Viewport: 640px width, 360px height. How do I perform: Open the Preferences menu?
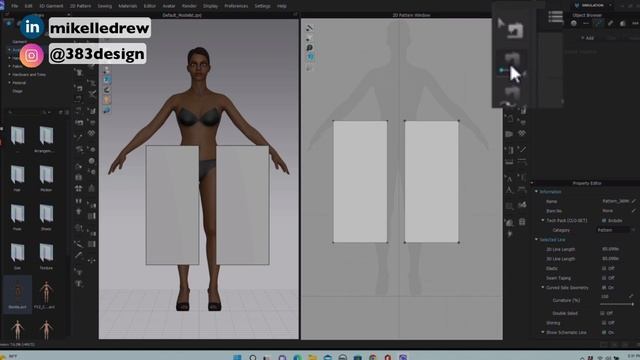pos(236,6)
